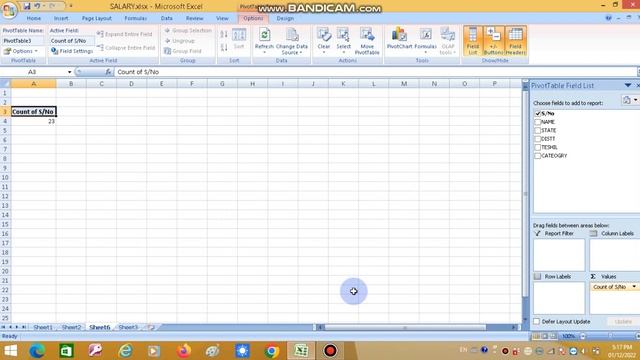Open Microsoft Edge from taskbar
Image resolution: width=640 pixels, height=360 pixels.
37,351
